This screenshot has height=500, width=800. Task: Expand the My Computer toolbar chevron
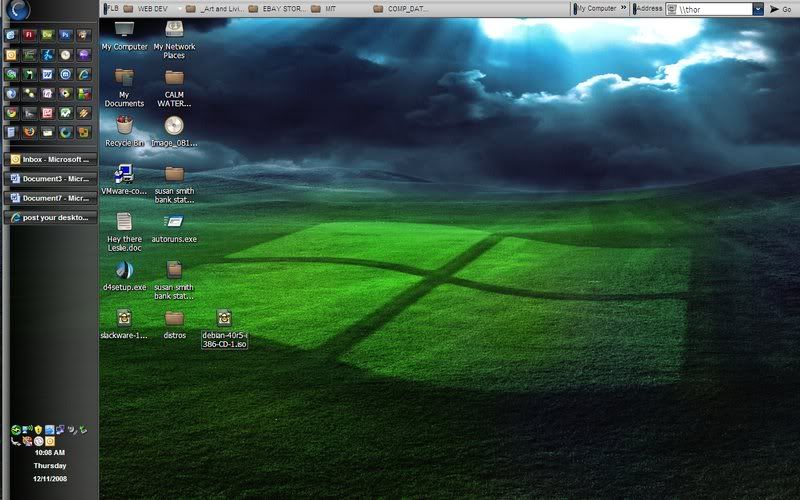624,8
